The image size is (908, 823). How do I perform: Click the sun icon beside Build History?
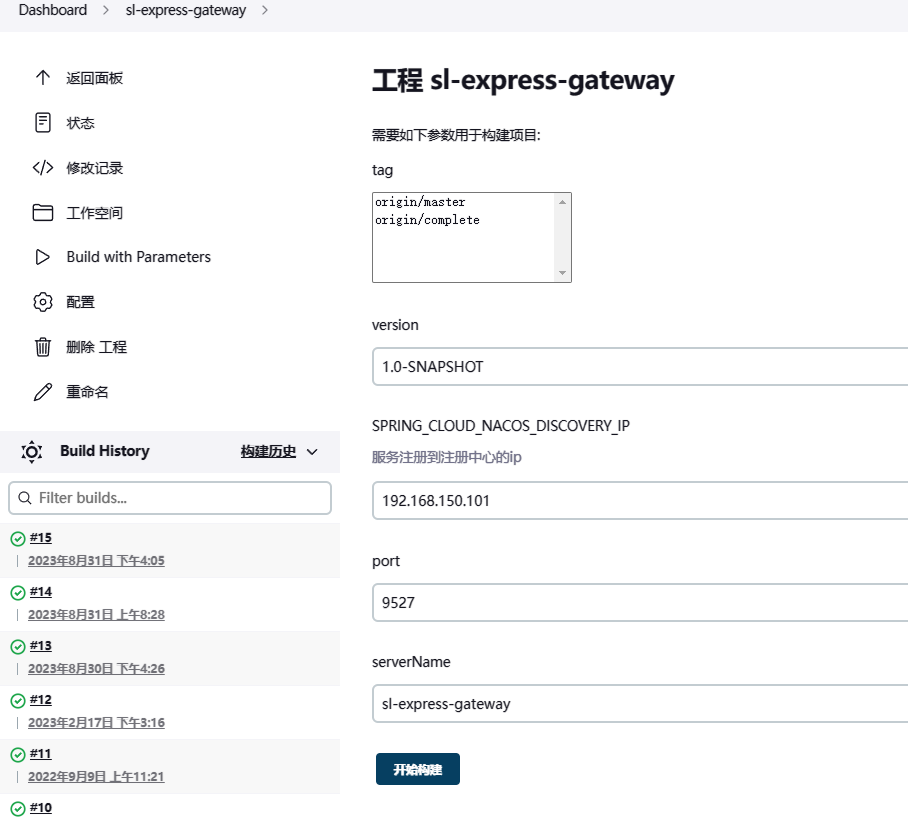click(32, 452)
